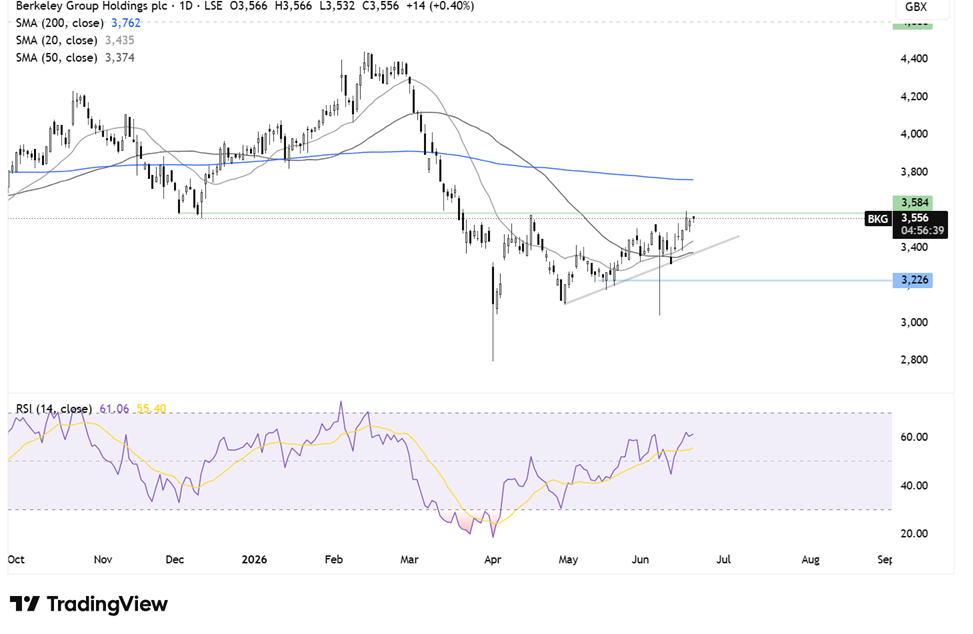Click the BKG symbol tag
The image size is (973, 634).
(x=877, y=218)
